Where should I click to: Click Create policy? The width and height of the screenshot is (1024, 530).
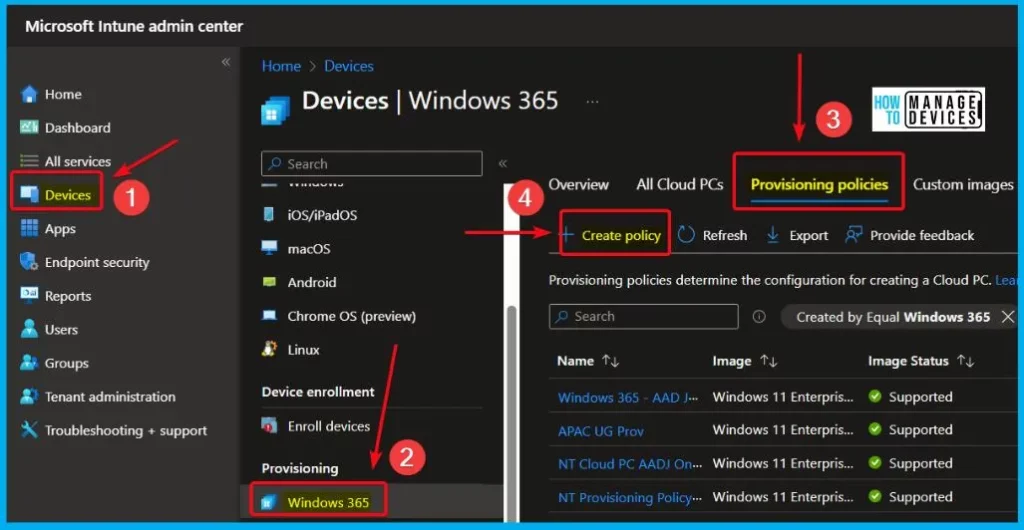(611, 236)
